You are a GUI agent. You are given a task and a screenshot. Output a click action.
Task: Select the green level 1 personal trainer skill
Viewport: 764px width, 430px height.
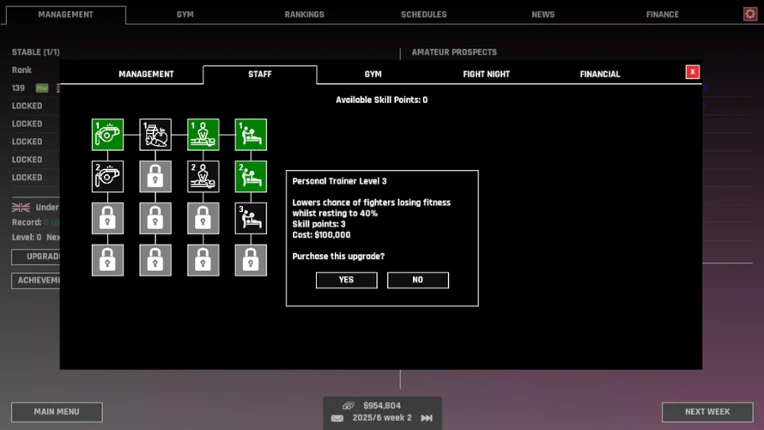coord(251,134)
